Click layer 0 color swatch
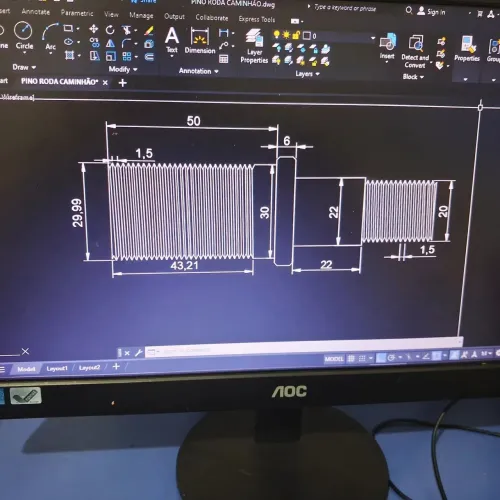The height and width of the screenshot is (500, 500). point(307,35)
